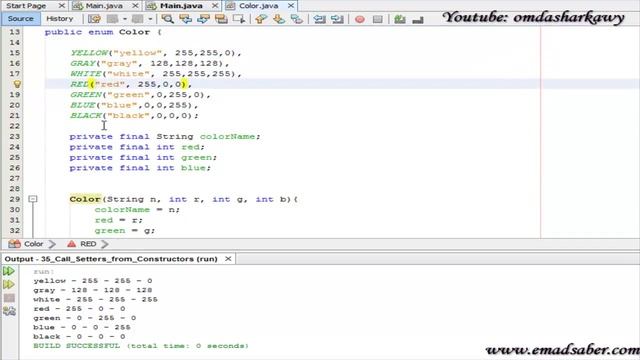
Task: Toggle Highlight Search in editor toolbar
Action: point(221,19)
